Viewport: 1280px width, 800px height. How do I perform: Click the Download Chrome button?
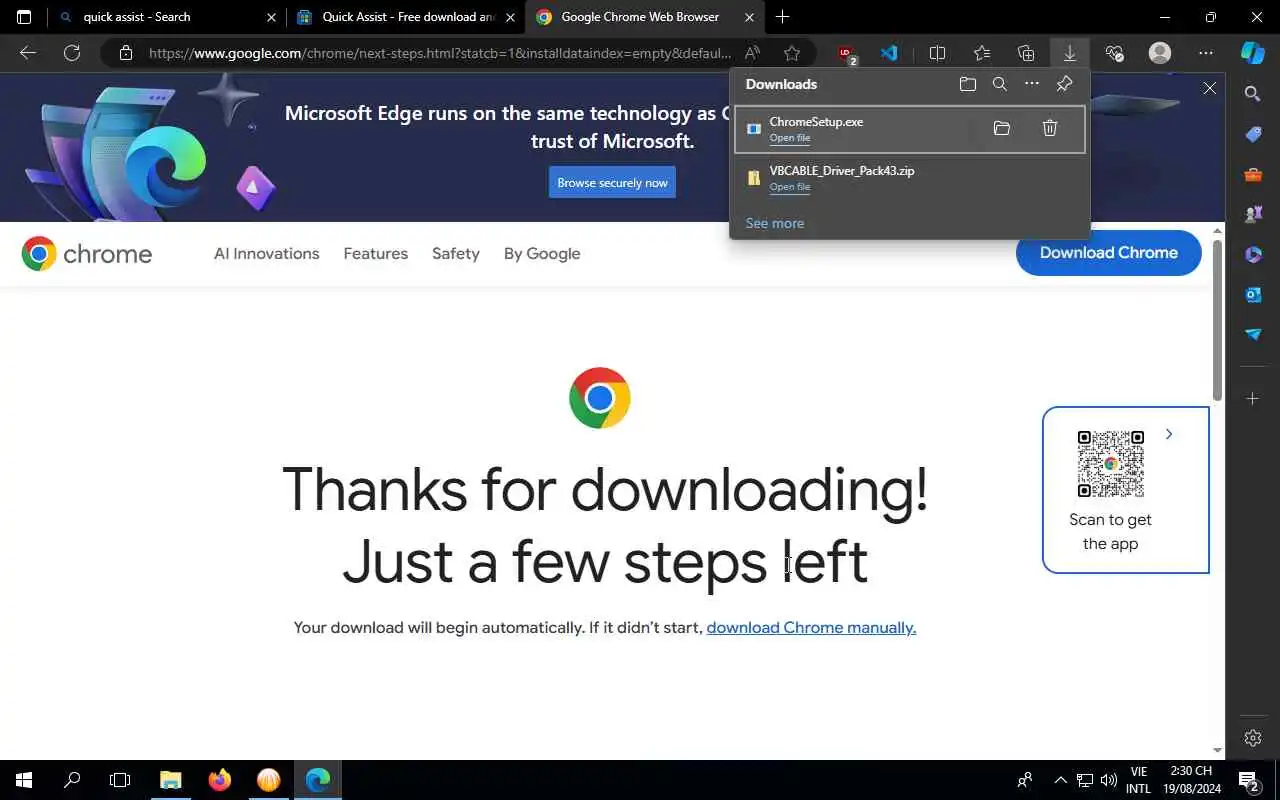tap(1108, 253)
